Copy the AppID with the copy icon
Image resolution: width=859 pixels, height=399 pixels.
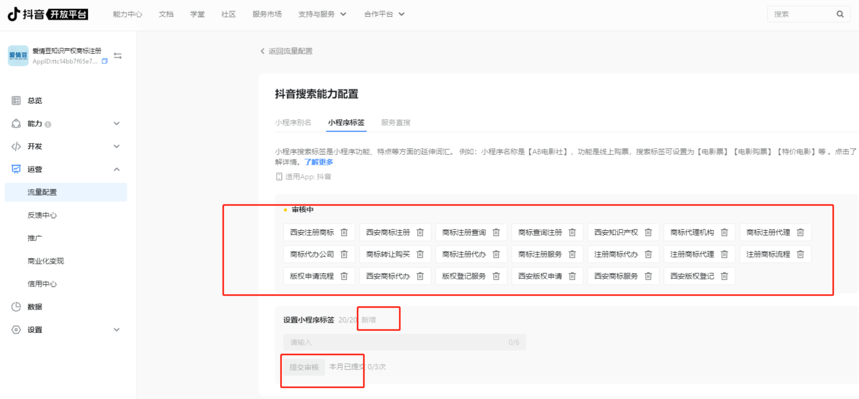tap(105, 61)
